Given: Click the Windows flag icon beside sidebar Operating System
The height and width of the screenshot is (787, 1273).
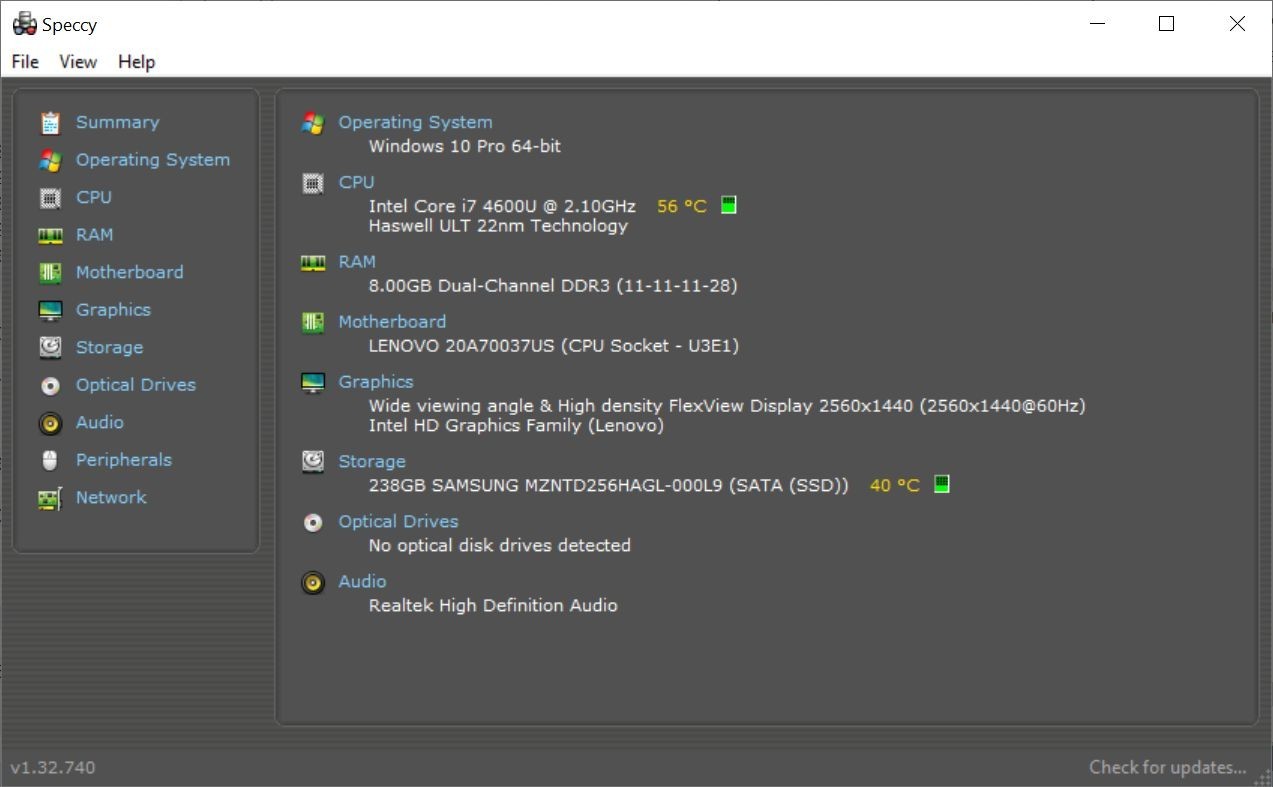Looking at the screenshot, I should (50, 160).
